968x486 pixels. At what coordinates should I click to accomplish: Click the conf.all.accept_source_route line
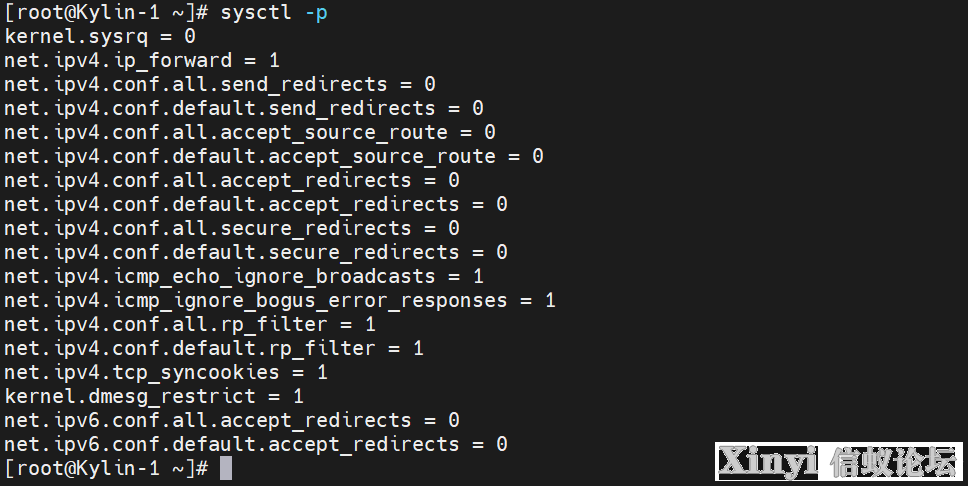(250, 133)
